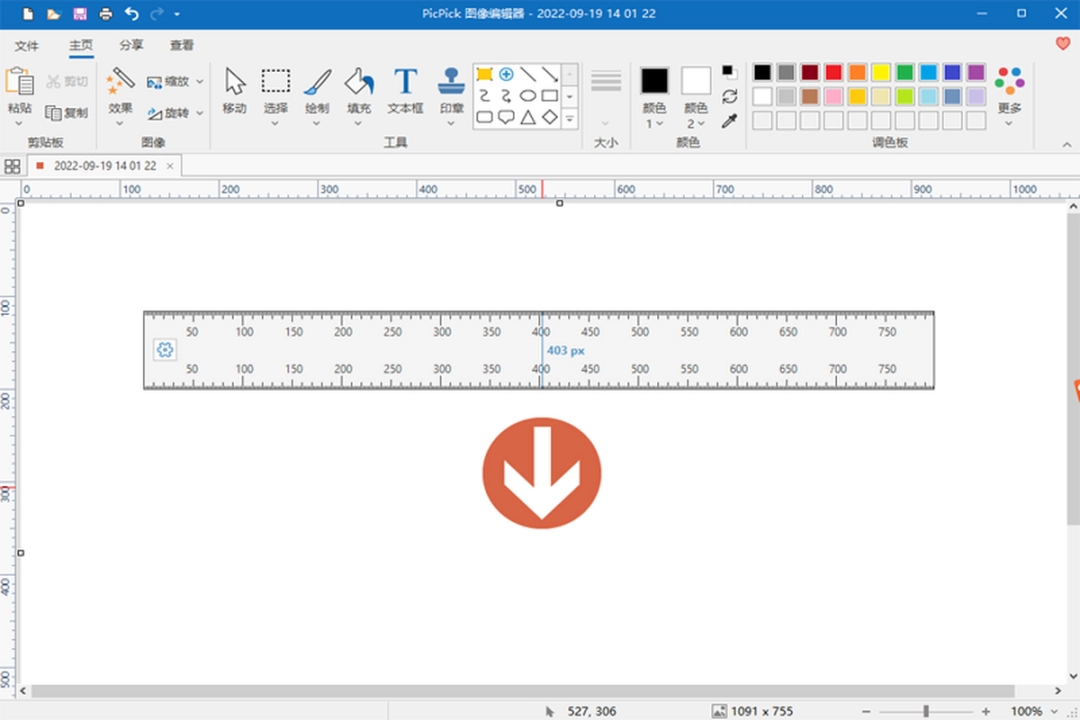Click the Undo icon in quick access toolbar

point(131,13)
